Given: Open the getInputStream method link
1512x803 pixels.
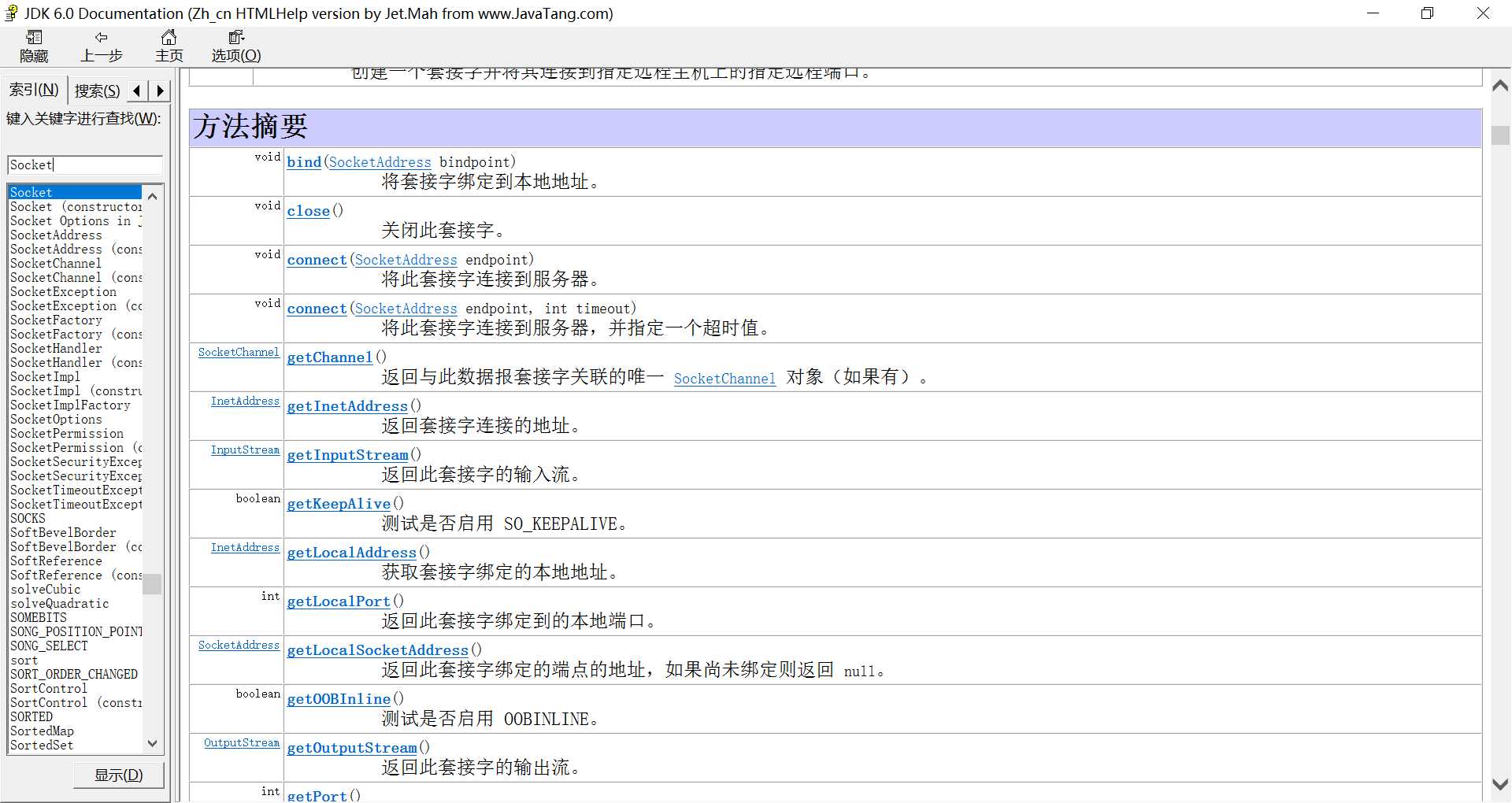Looking at the screenshot, I should point(348,455).
